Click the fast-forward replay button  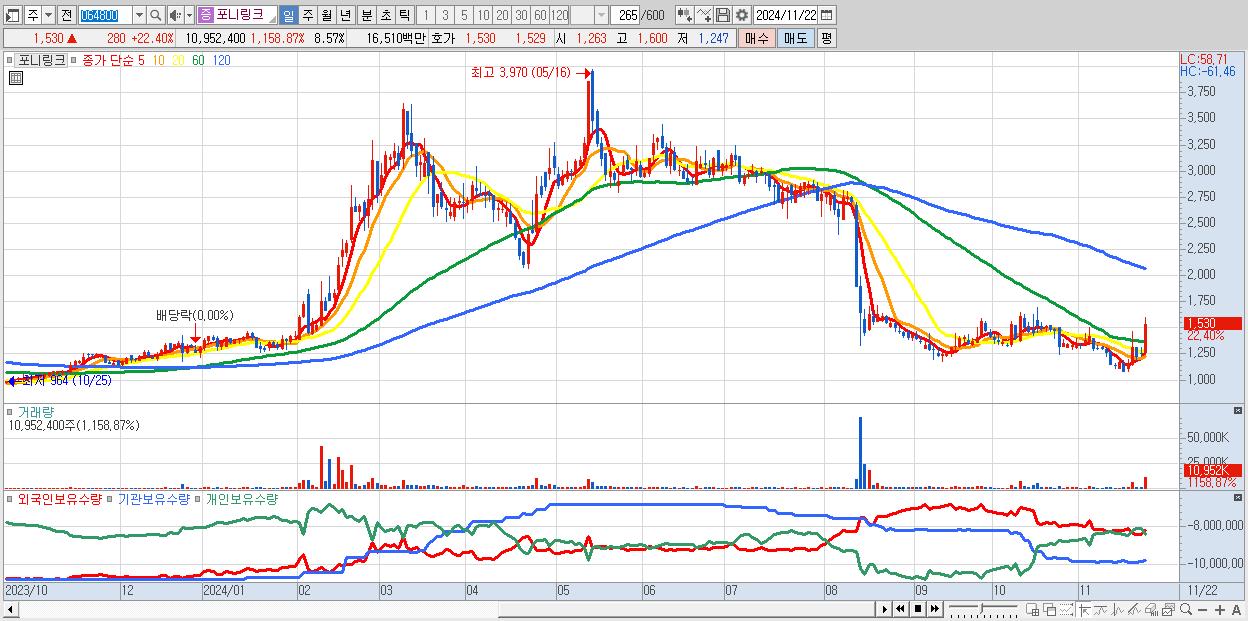pos(934,609)
